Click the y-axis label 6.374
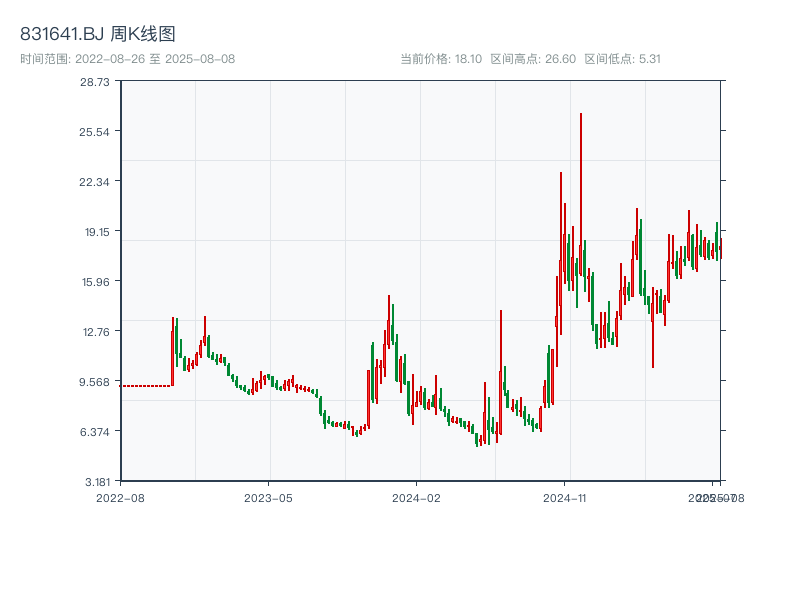The width and height of the screenshot is (800, 600). [95, 432]
